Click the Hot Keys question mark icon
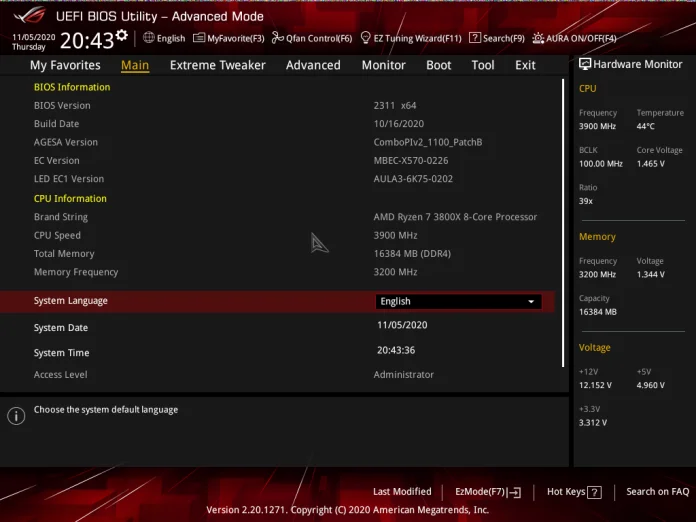 tap(594, 492)
